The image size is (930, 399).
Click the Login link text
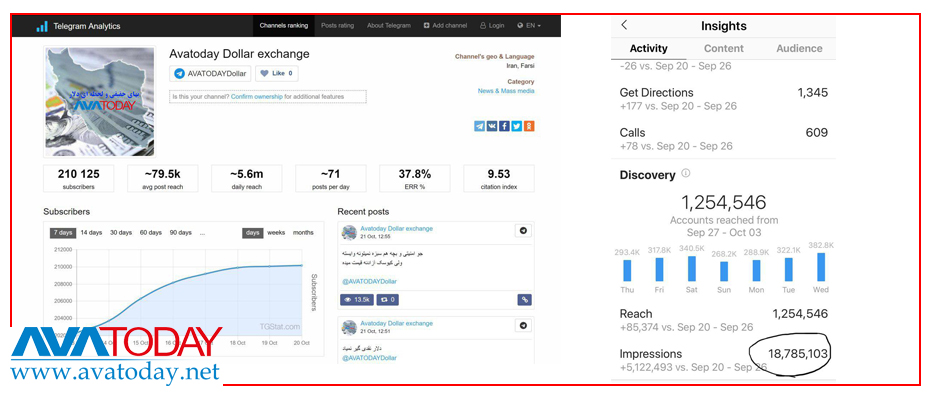[497, 25]
